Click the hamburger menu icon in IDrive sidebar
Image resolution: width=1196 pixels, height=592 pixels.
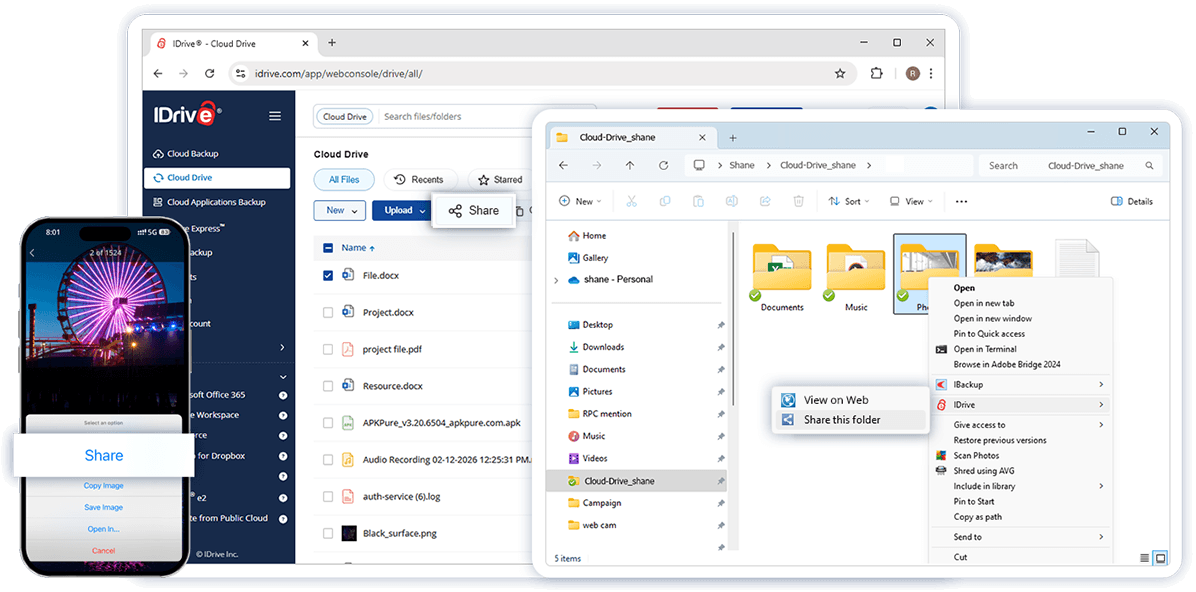click(275, 116)
